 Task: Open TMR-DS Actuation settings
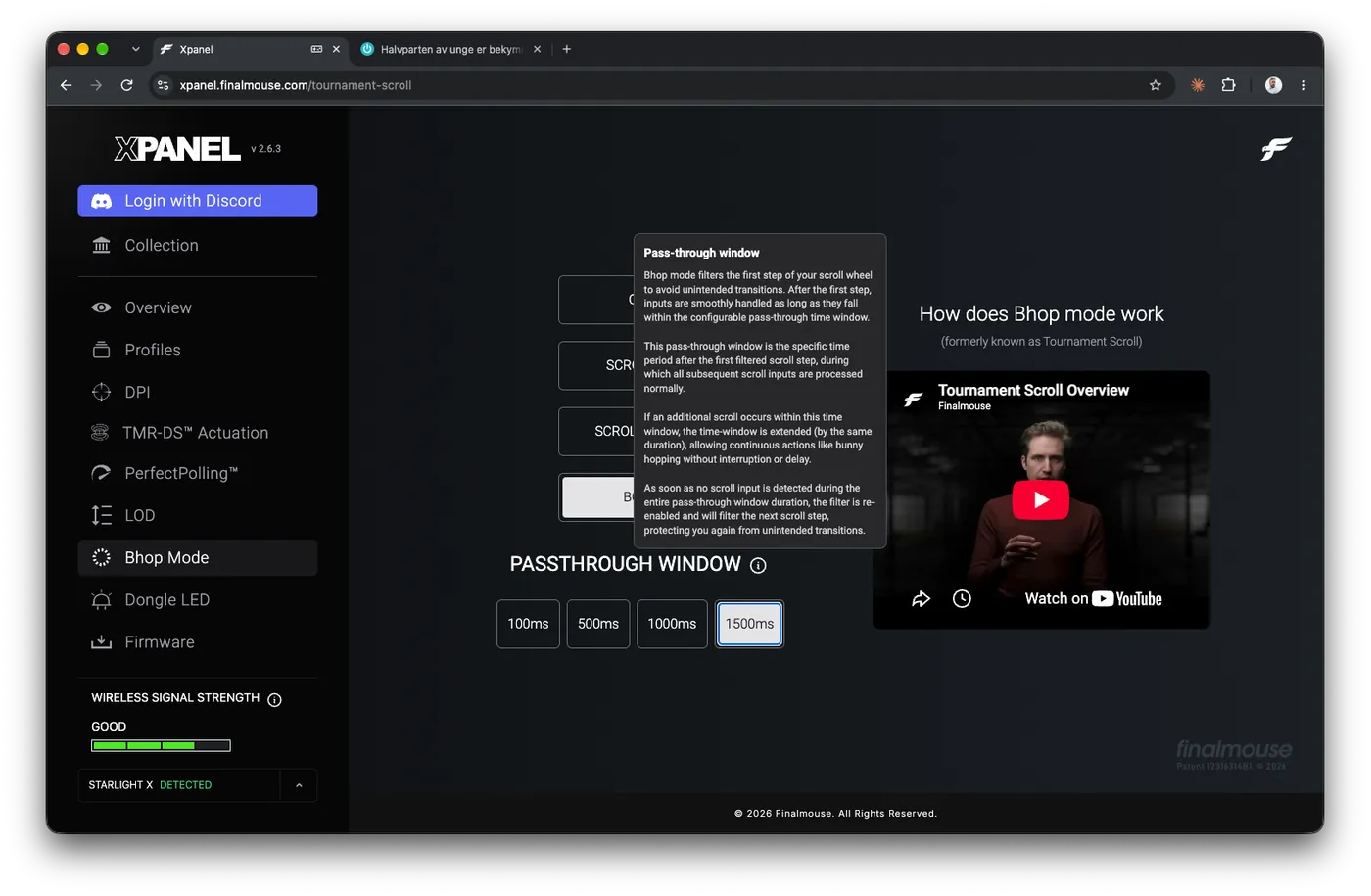click(x=198, y=433)
